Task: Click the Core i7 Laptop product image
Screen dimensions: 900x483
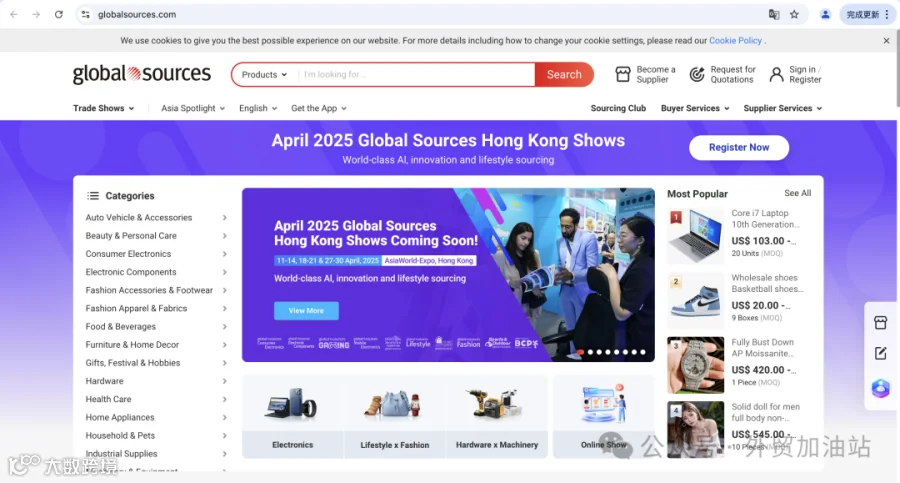Action: [x=696, y=236]
